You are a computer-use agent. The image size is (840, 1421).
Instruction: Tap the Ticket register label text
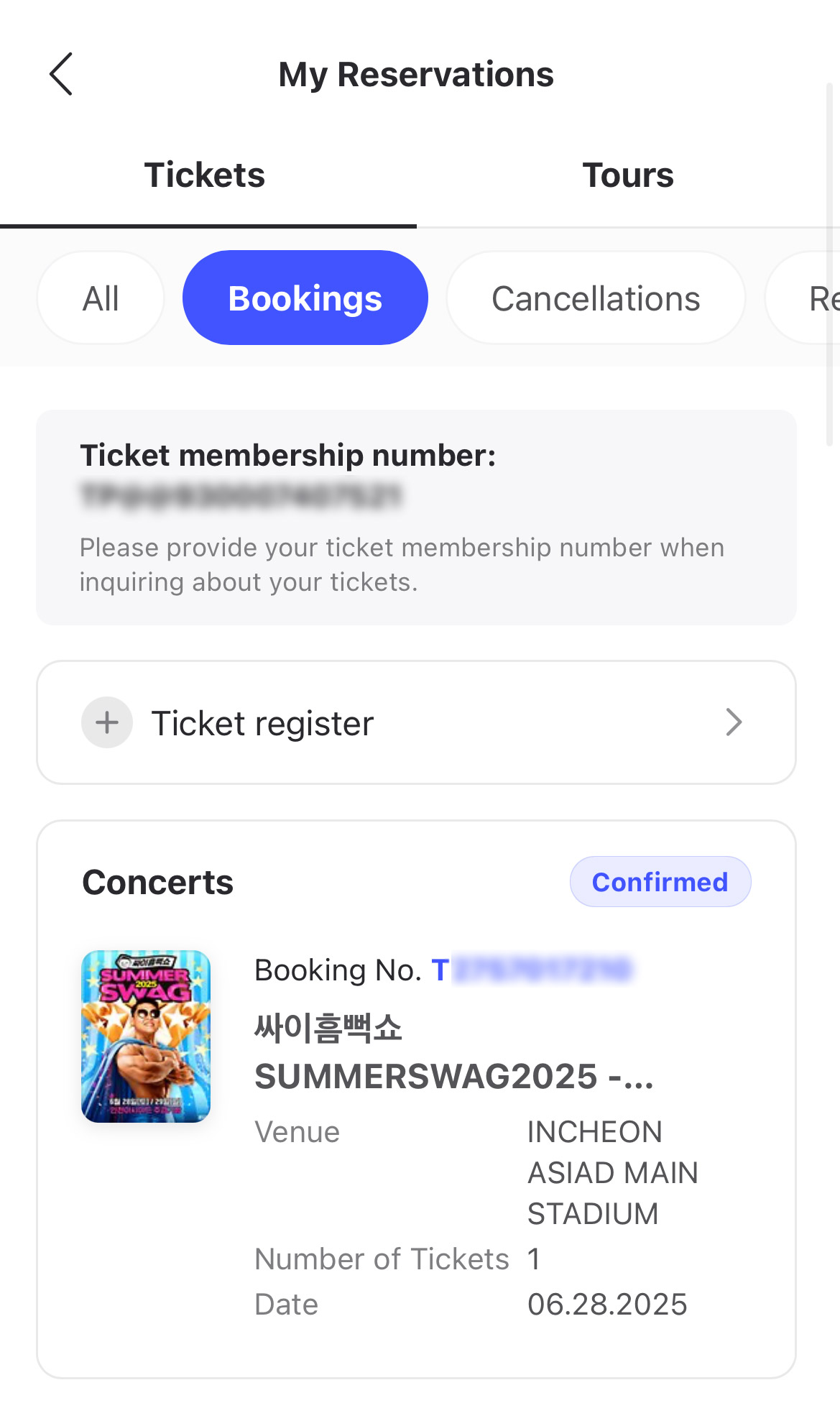tap(262, 723)
